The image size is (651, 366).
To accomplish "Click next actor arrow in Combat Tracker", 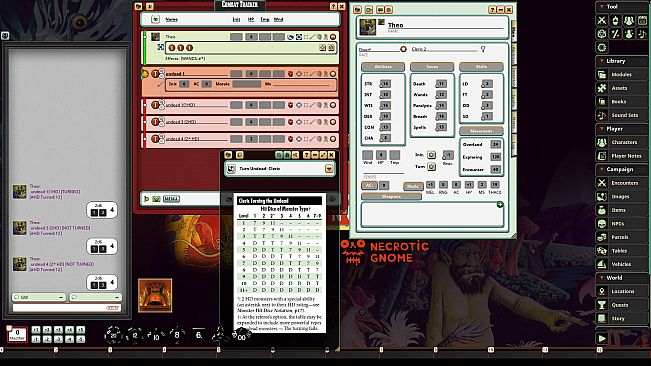I will (146, 199).
